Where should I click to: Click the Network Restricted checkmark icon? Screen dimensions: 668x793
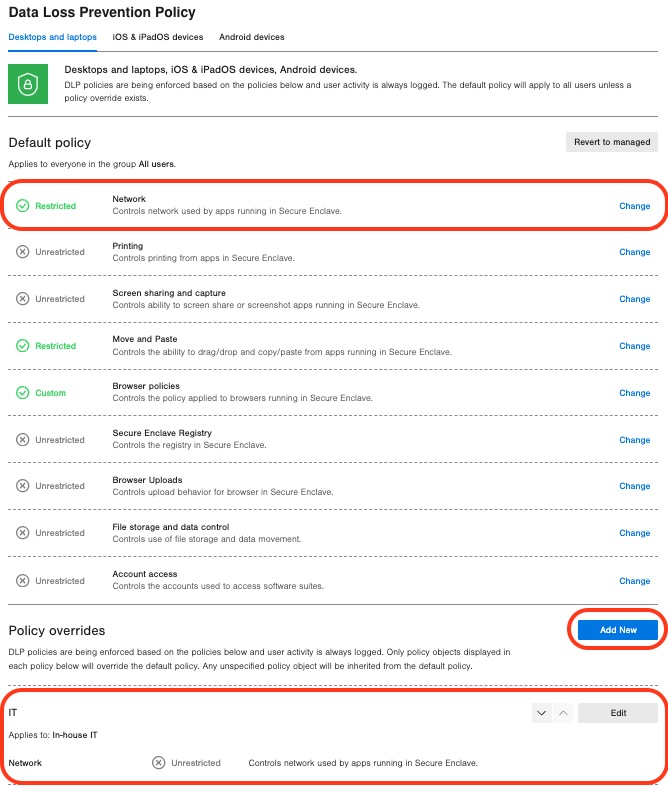(22, 206)
